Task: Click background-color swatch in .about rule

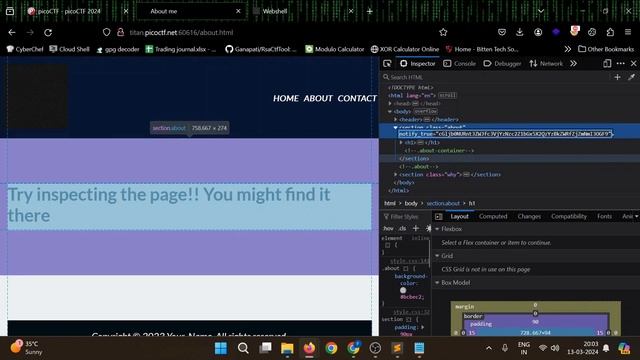Action: pyautogui.click(x=403, y=290)
